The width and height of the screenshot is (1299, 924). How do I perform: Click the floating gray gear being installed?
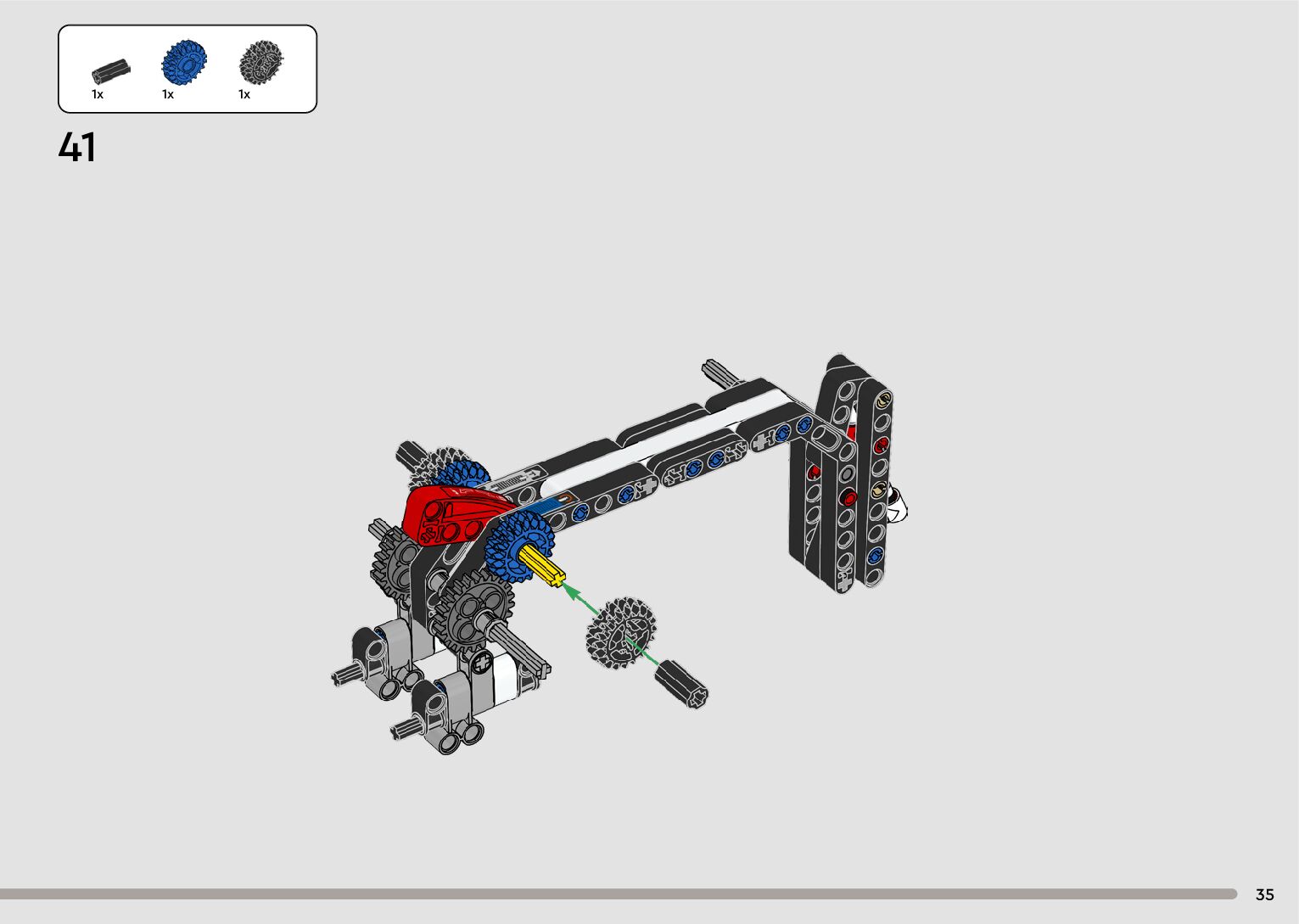pos(620,632)
